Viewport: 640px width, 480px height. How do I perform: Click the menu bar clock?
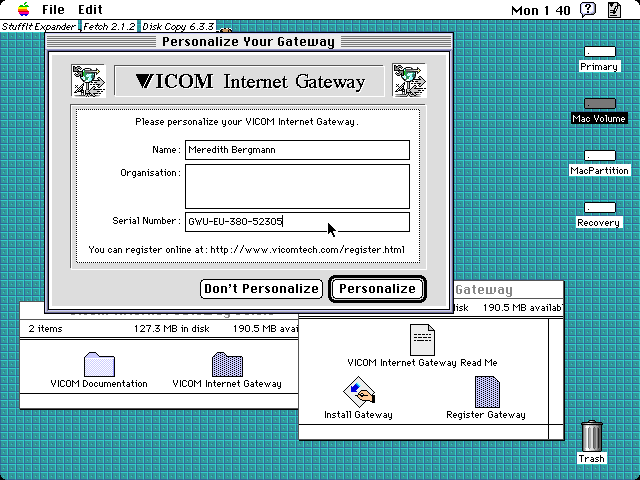[x=540, y=10]
